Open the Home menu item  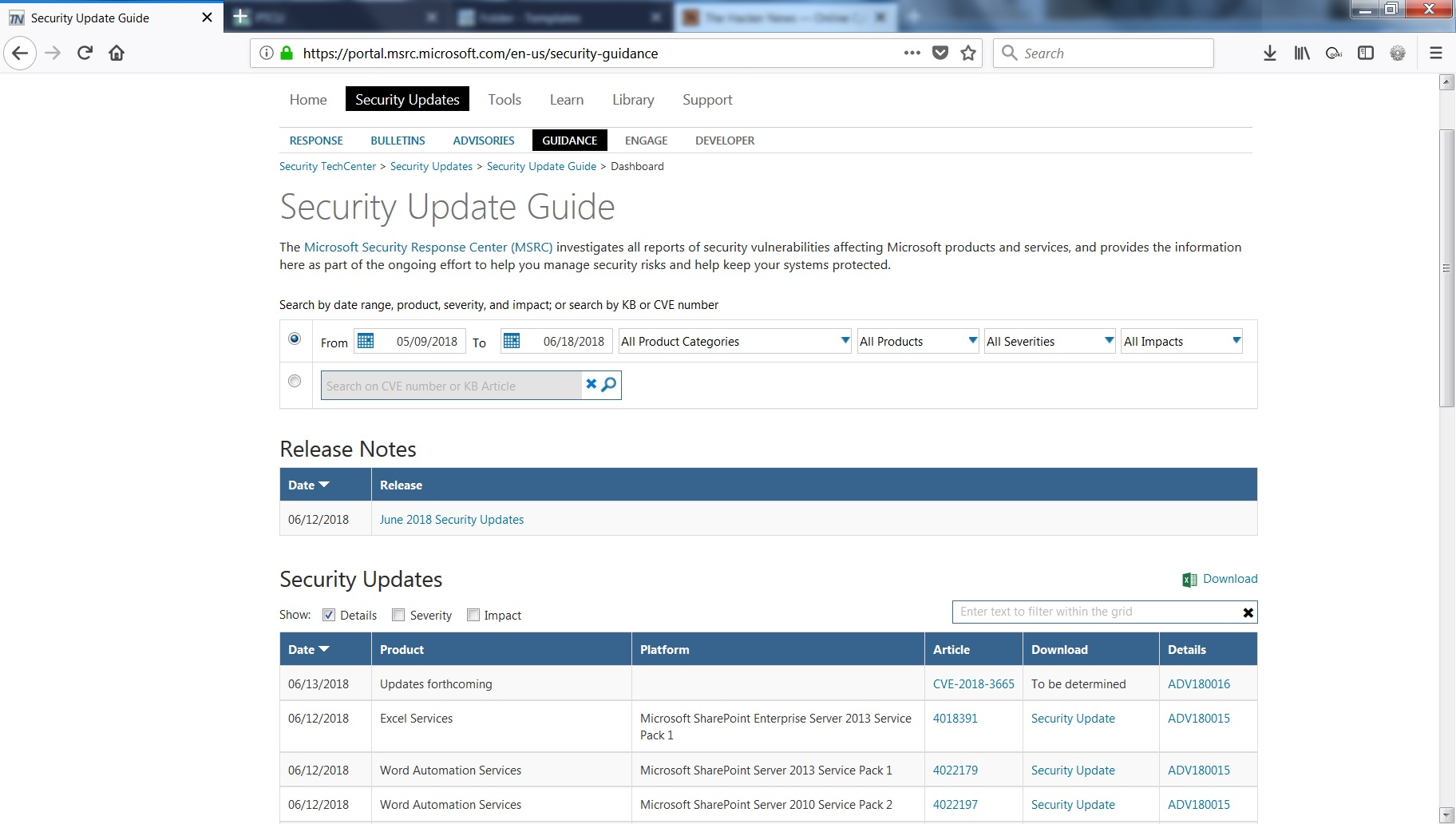coord(308,100)
